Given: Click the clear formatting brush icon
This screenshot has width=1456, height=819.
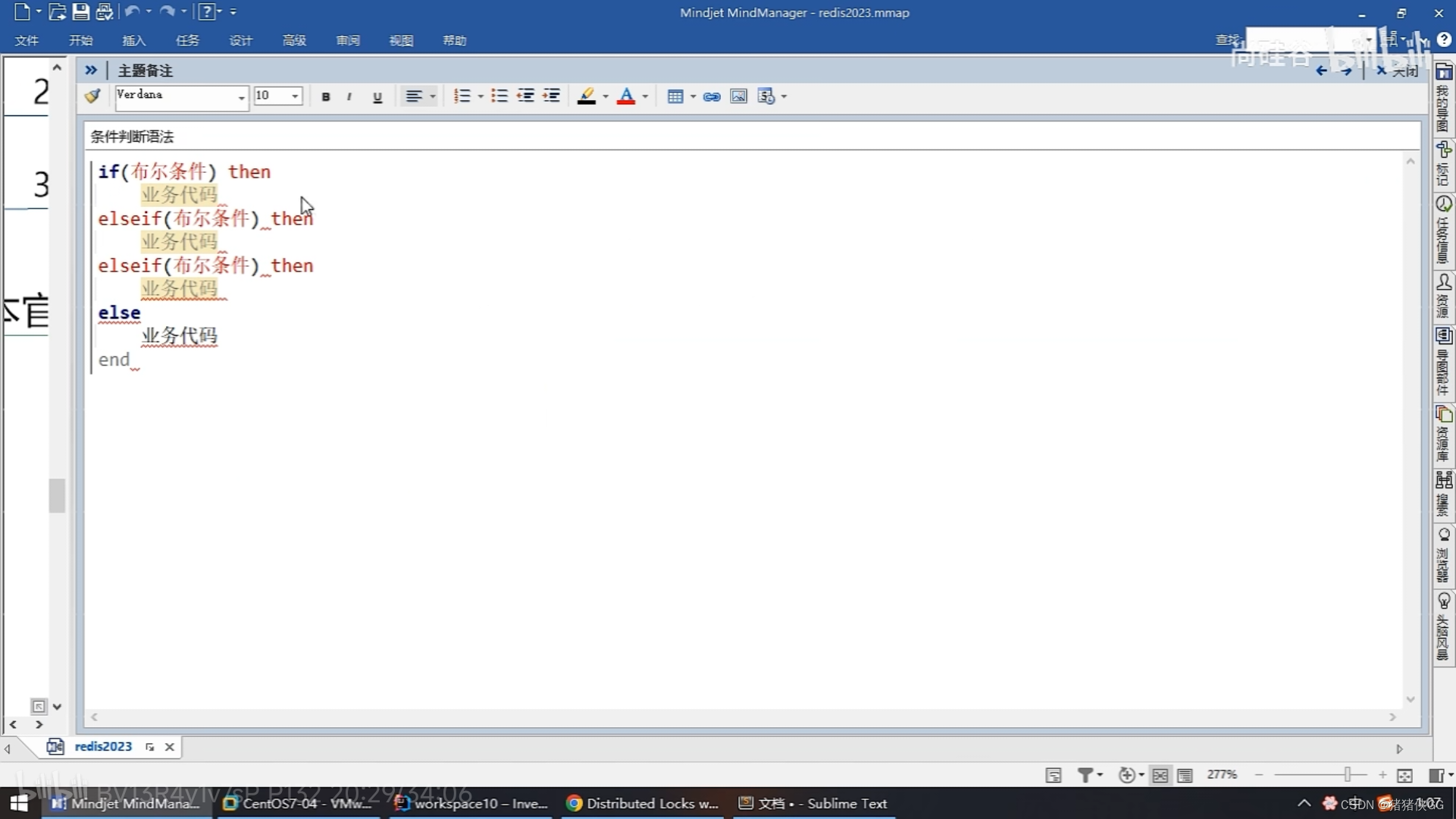Looking at the screenshot, I should pyautogui.click(x=92, y=96).
